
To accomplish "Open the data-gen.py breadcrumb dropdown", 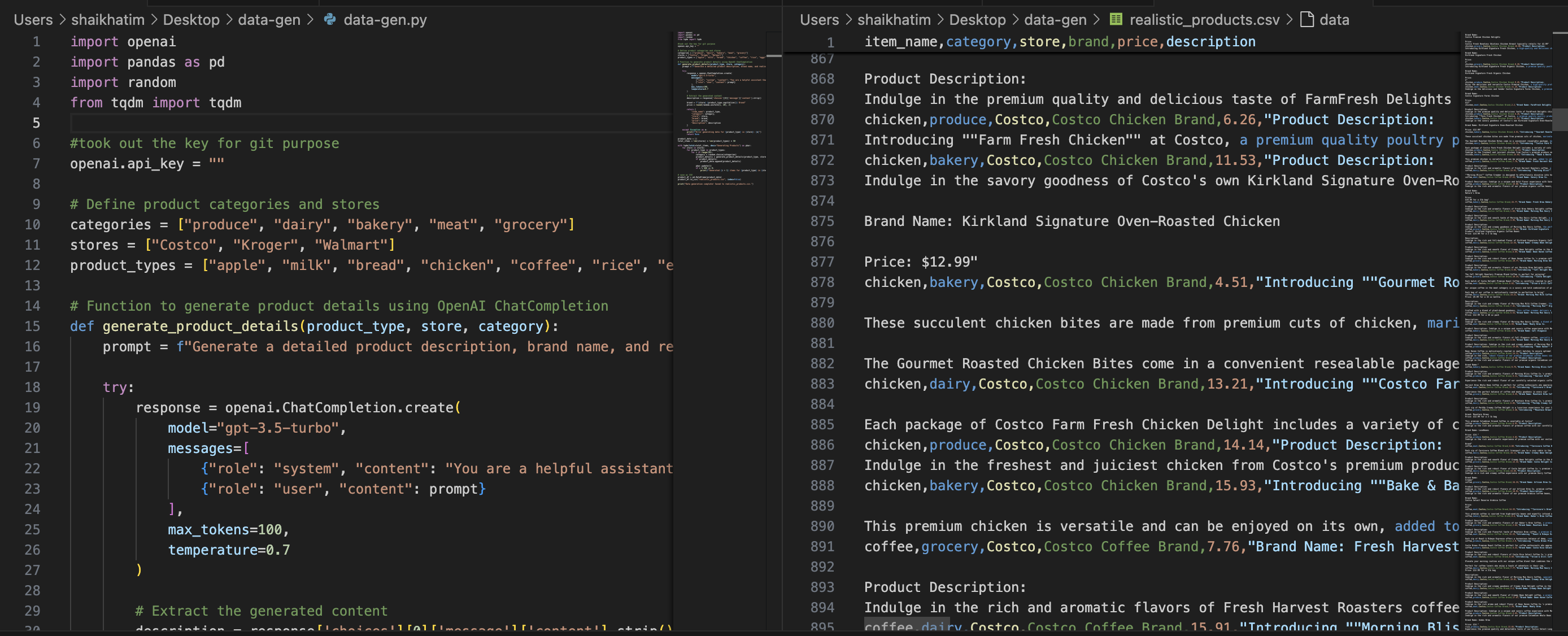I will coord(385,19).
